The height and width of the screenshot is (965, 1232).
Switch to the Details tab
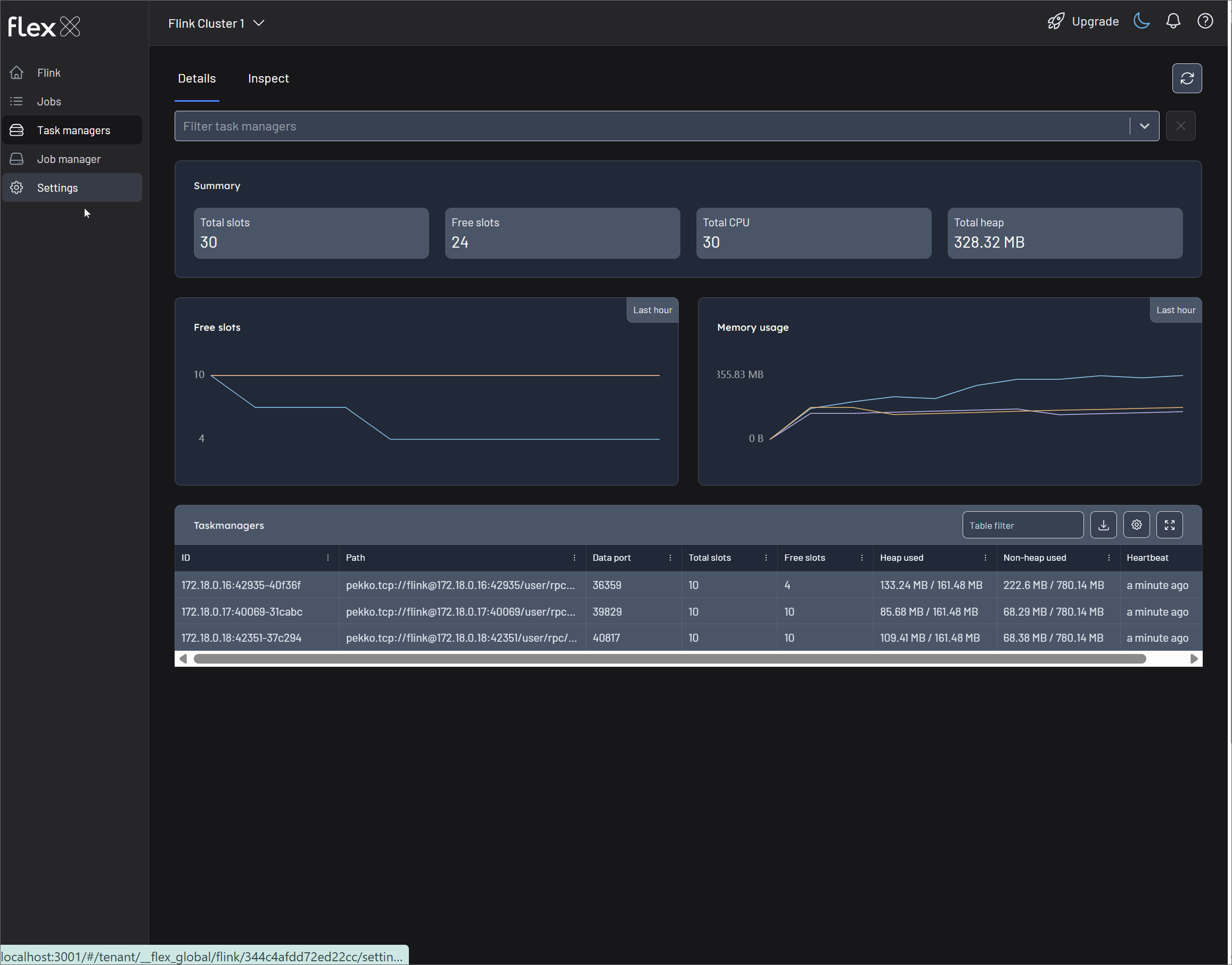click(x=196, y=78)
